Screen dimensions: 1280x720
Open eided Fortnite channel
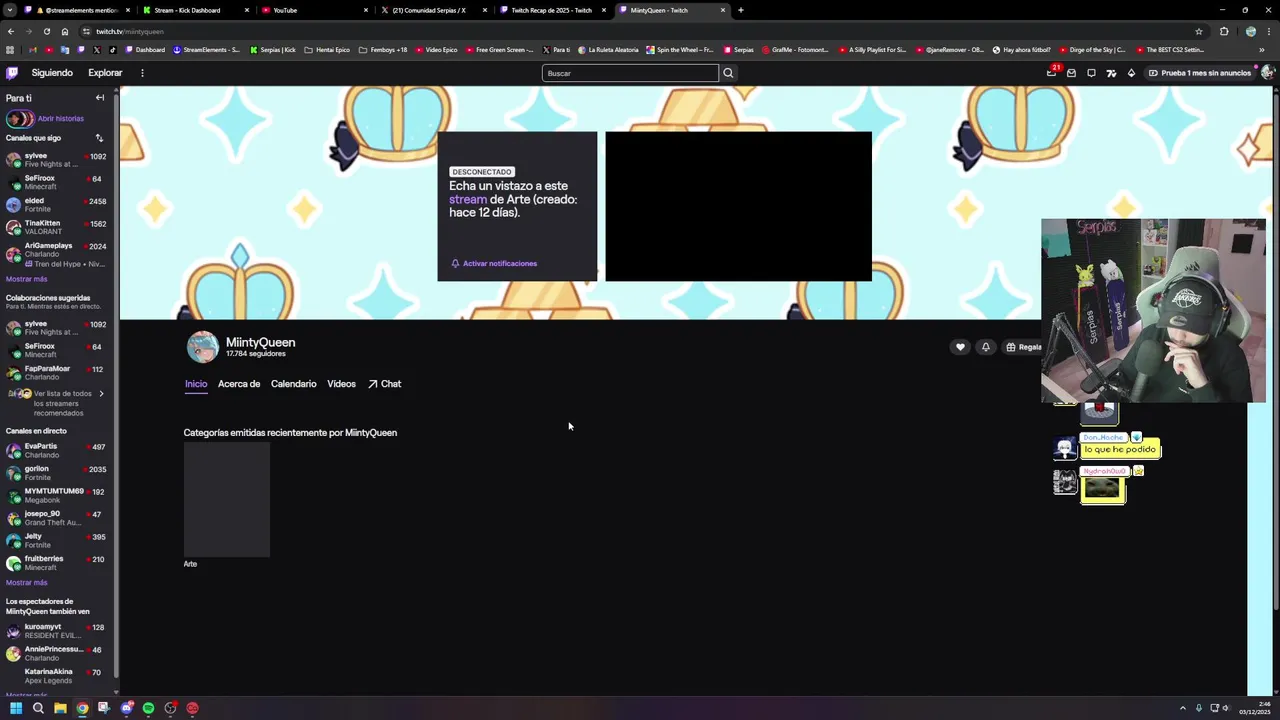coord(56,205)
